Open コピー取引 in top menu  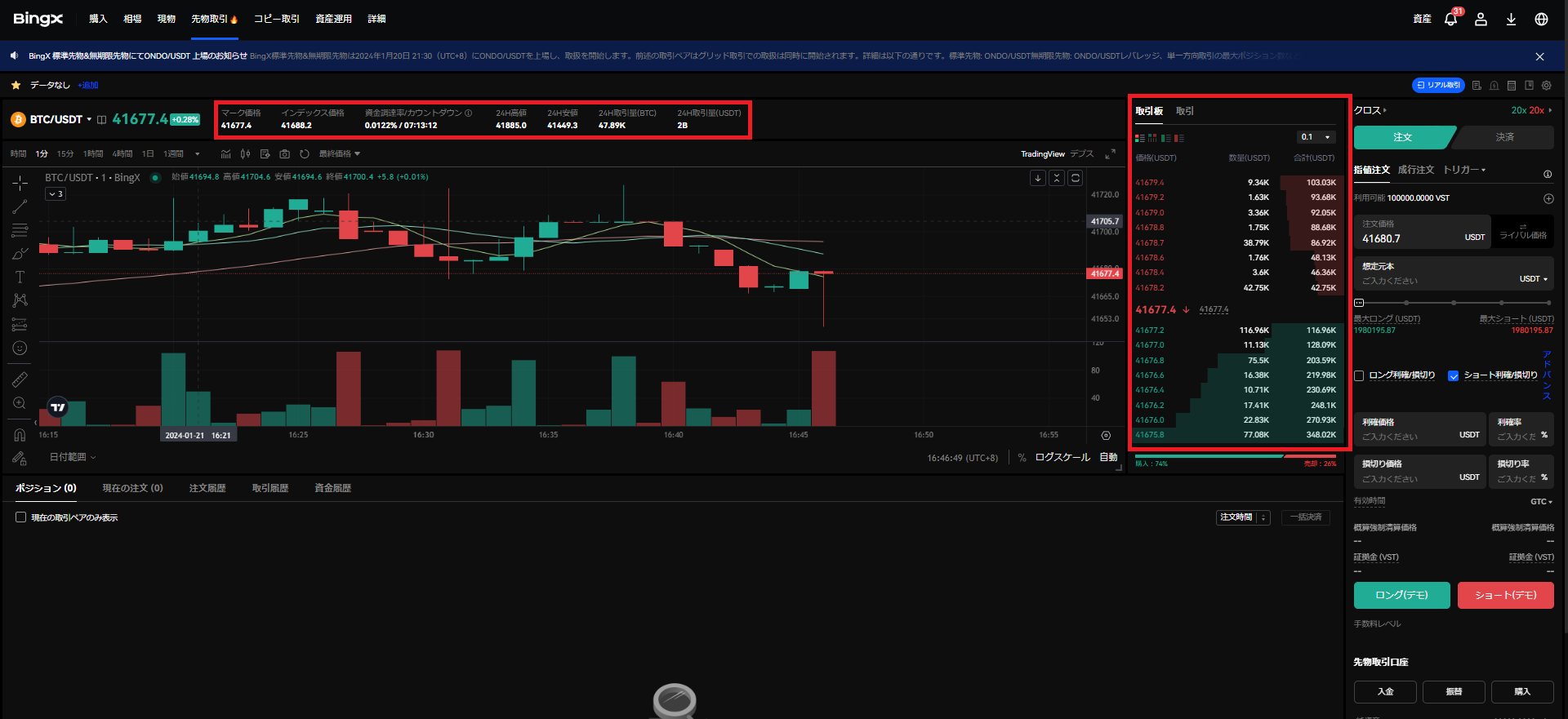point(276,19)
